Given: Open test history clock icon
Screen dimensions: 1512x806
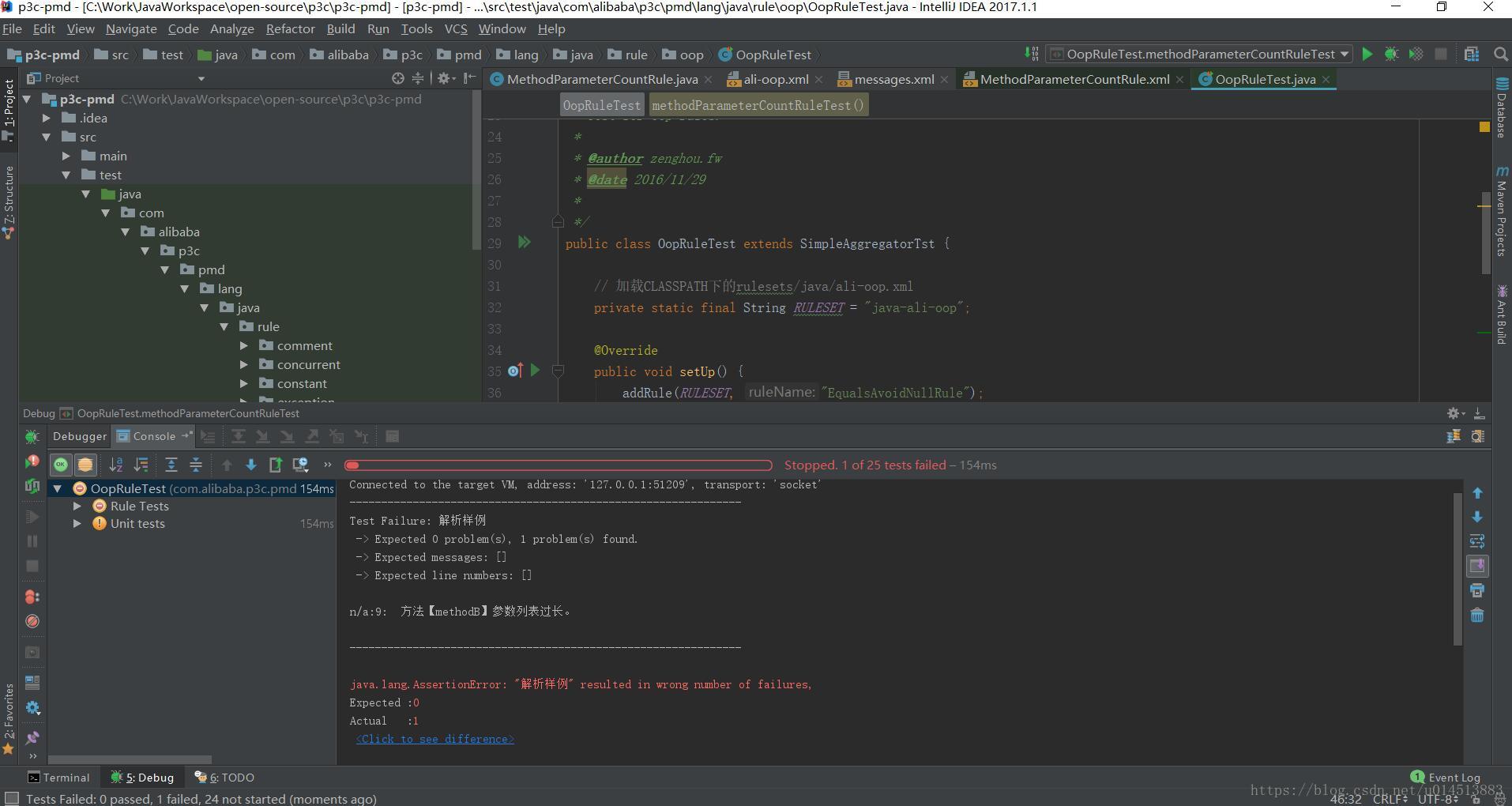Looking at the screenshot, I should (300, 465).
